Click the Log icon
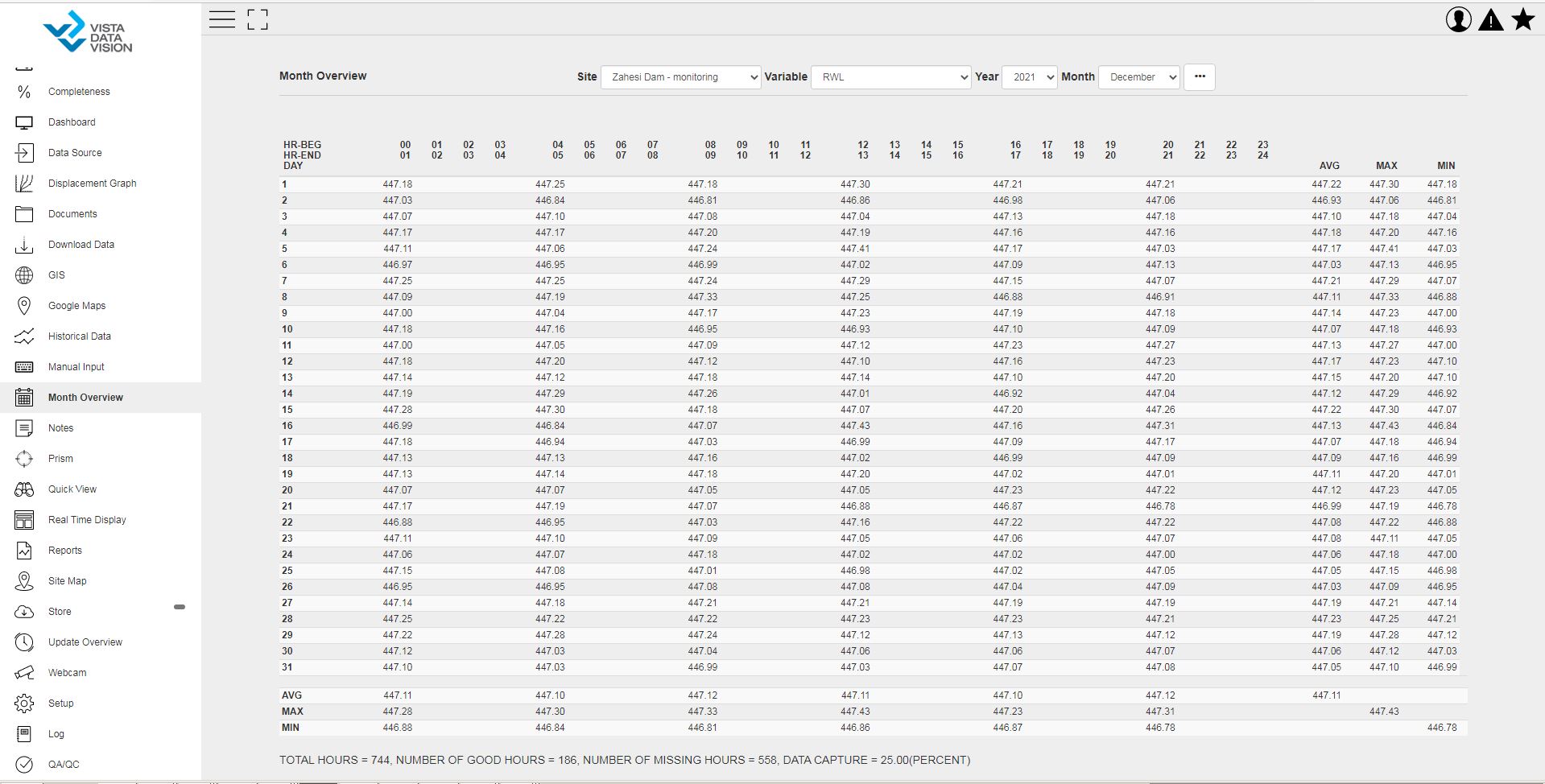This screenshot has width=1545, height=784. (x=24, y=734)
